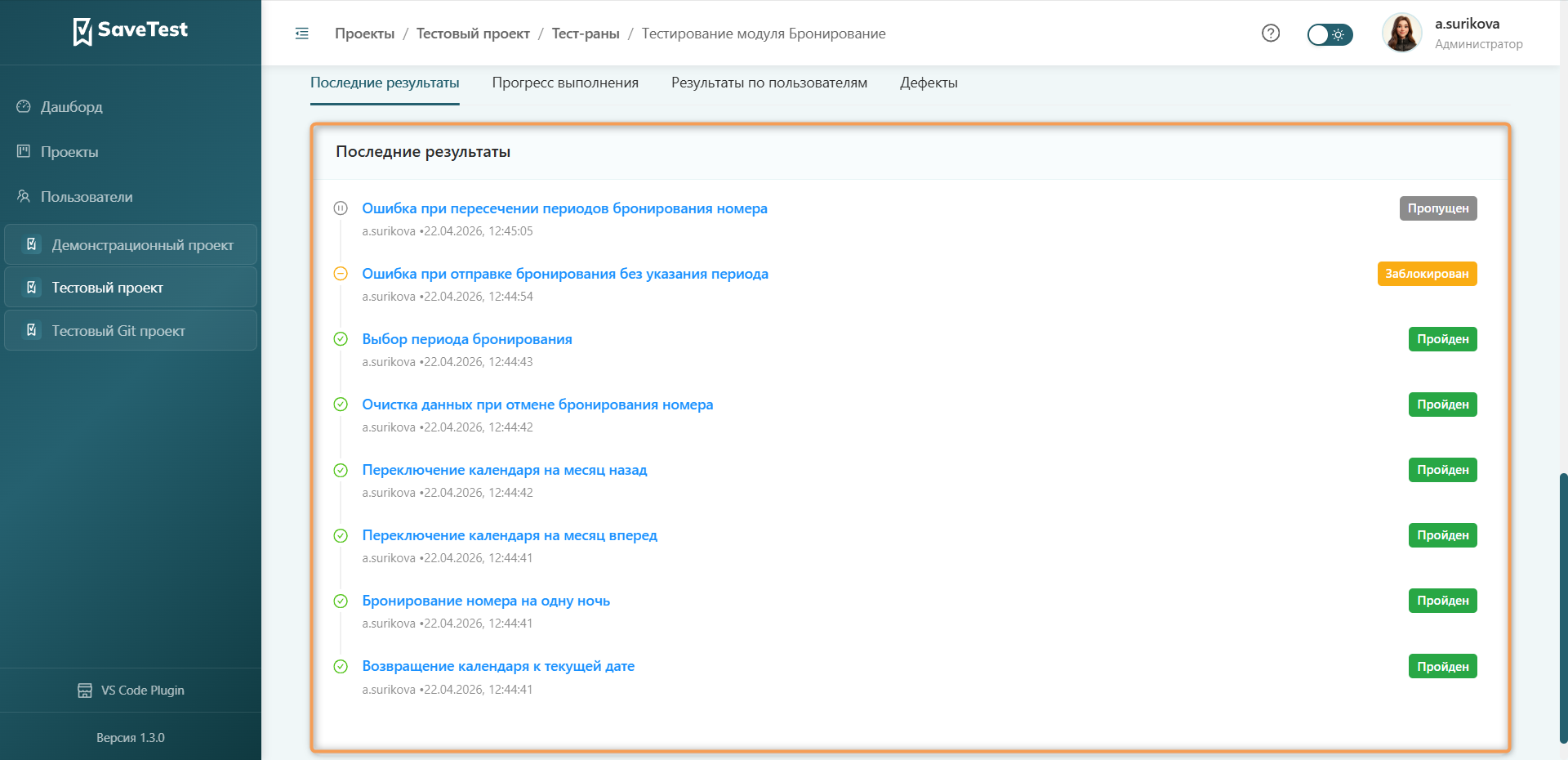1568x760 pixels.
Task: Click the timestamp 22.04.2026, 12:44:43
Action: click(x=478, y=362)
